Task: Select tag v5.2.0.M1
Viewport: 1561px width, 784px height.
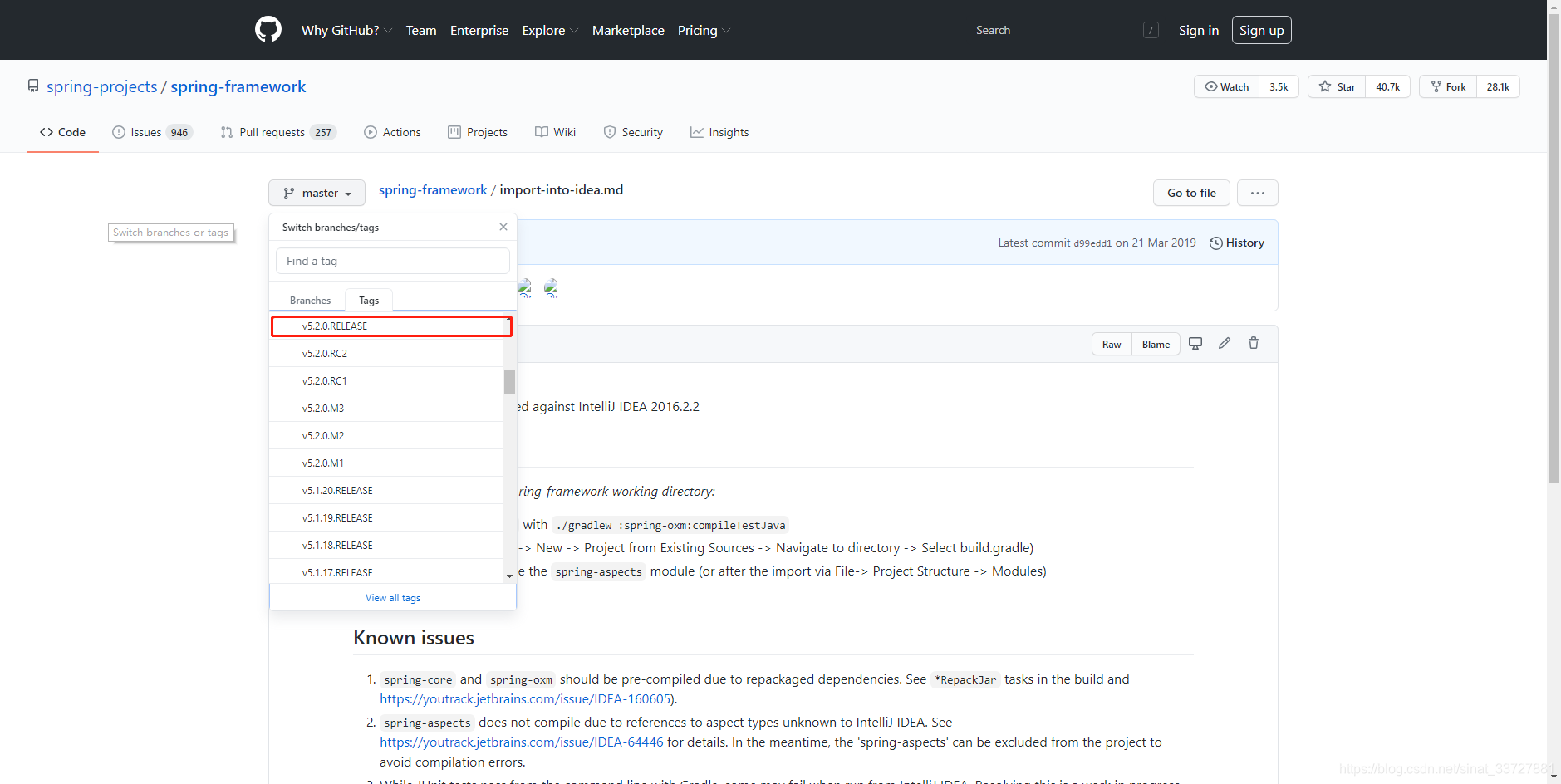Action: click(386, 463)
